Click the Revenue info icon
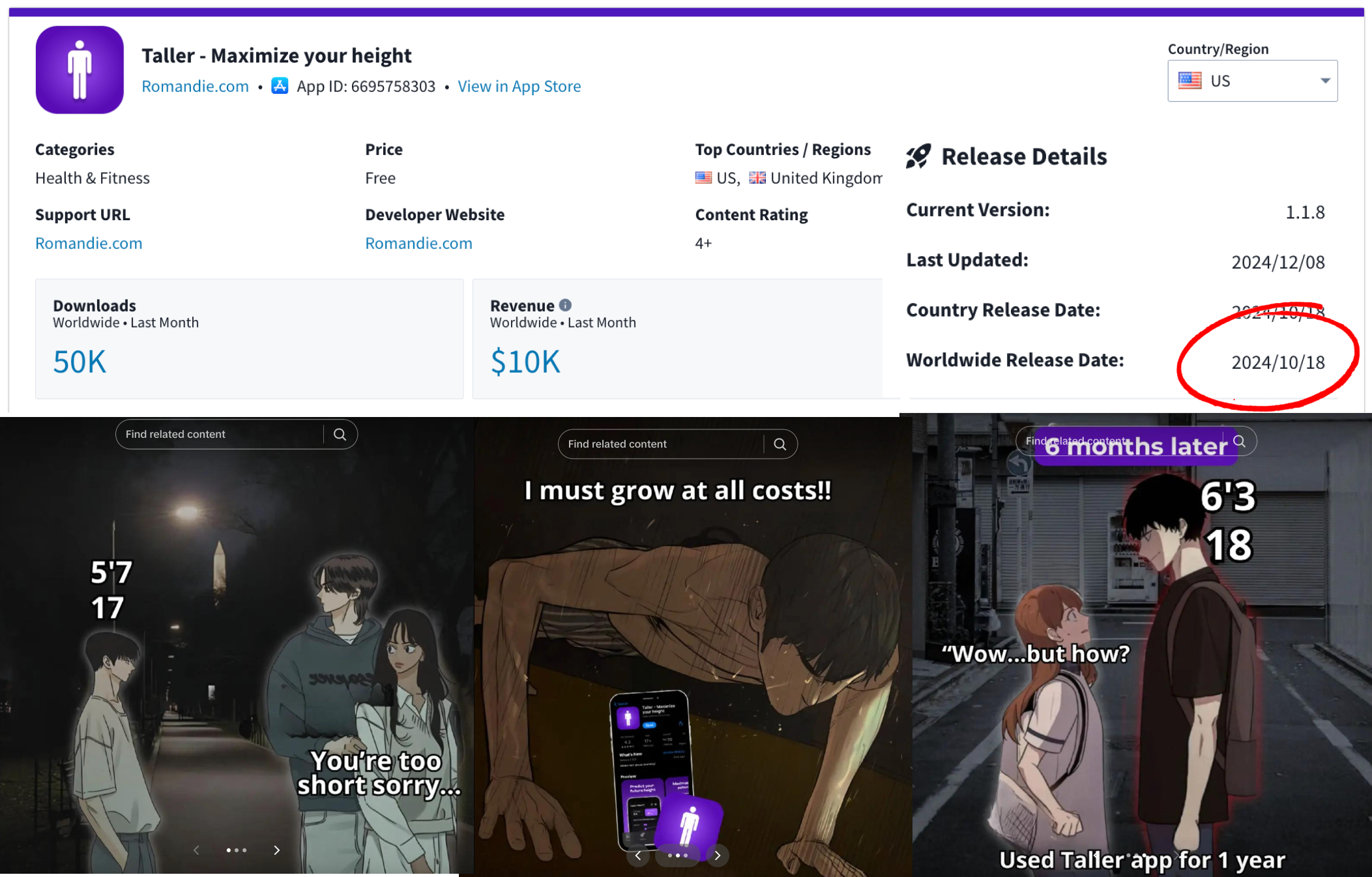 [x=565, y=305]
